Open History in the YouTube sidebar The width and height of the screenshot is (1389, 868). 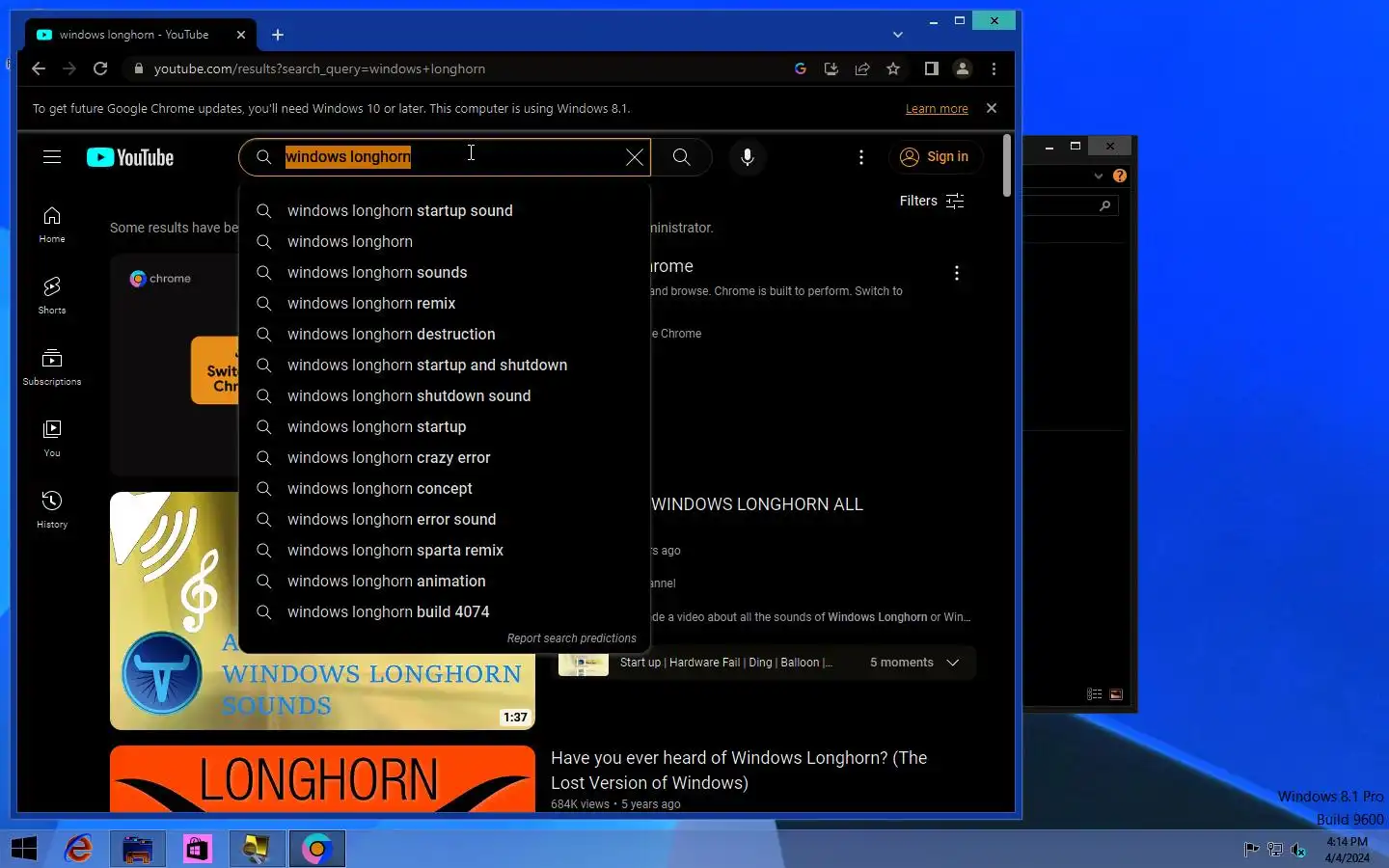[x=52, y=509]
